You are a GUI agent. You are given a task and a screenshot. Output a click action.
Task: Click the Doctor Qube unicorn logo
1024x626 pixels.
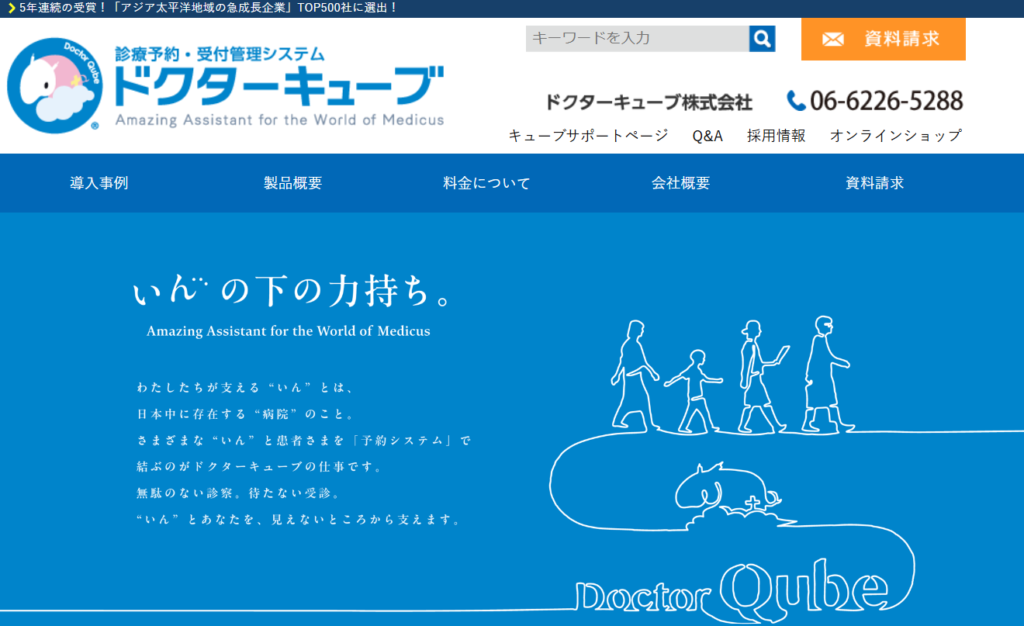point(55,86)
